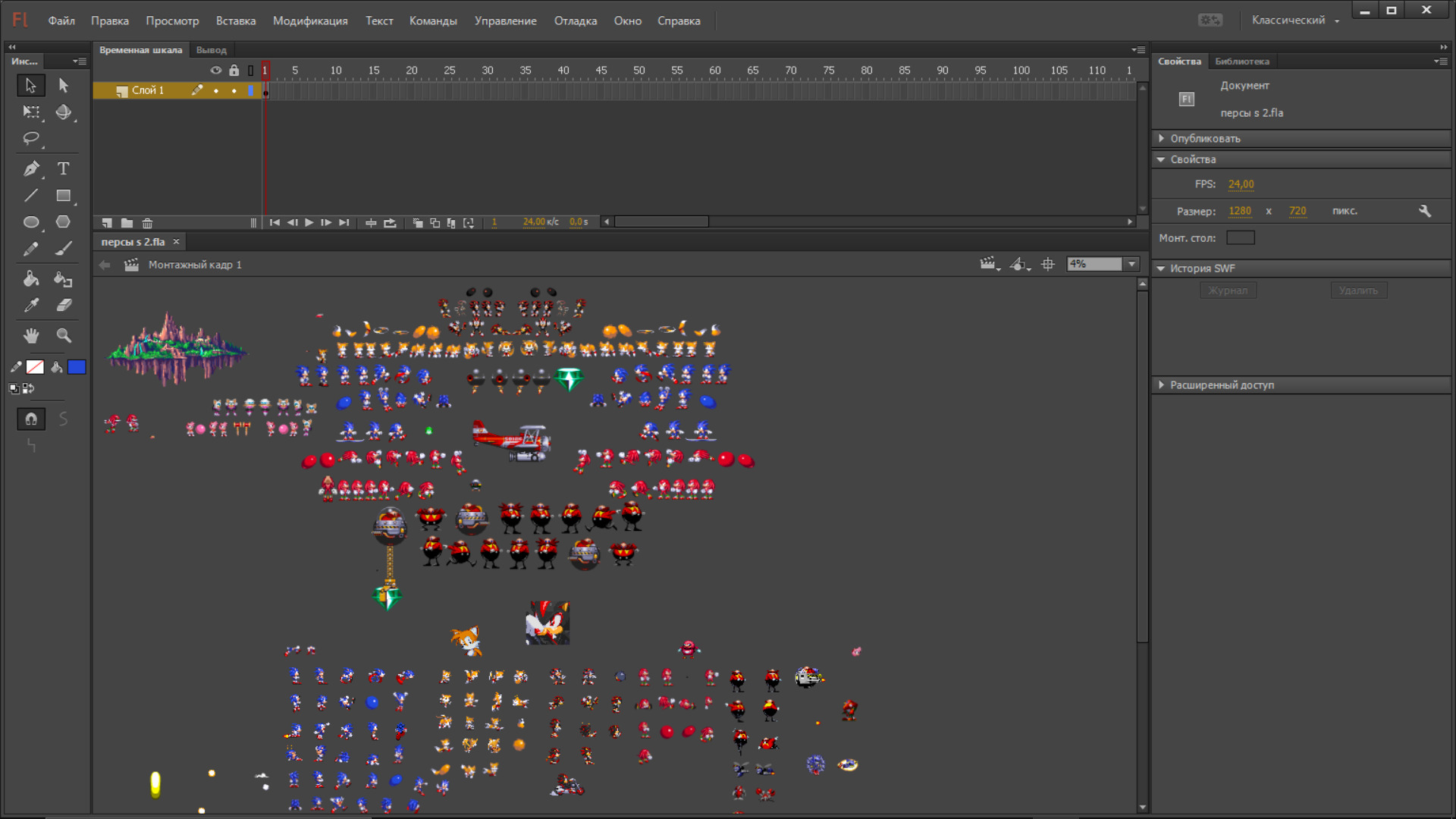Open Edit Scene clapper dropdown
1456x819 pixels.
989,264
